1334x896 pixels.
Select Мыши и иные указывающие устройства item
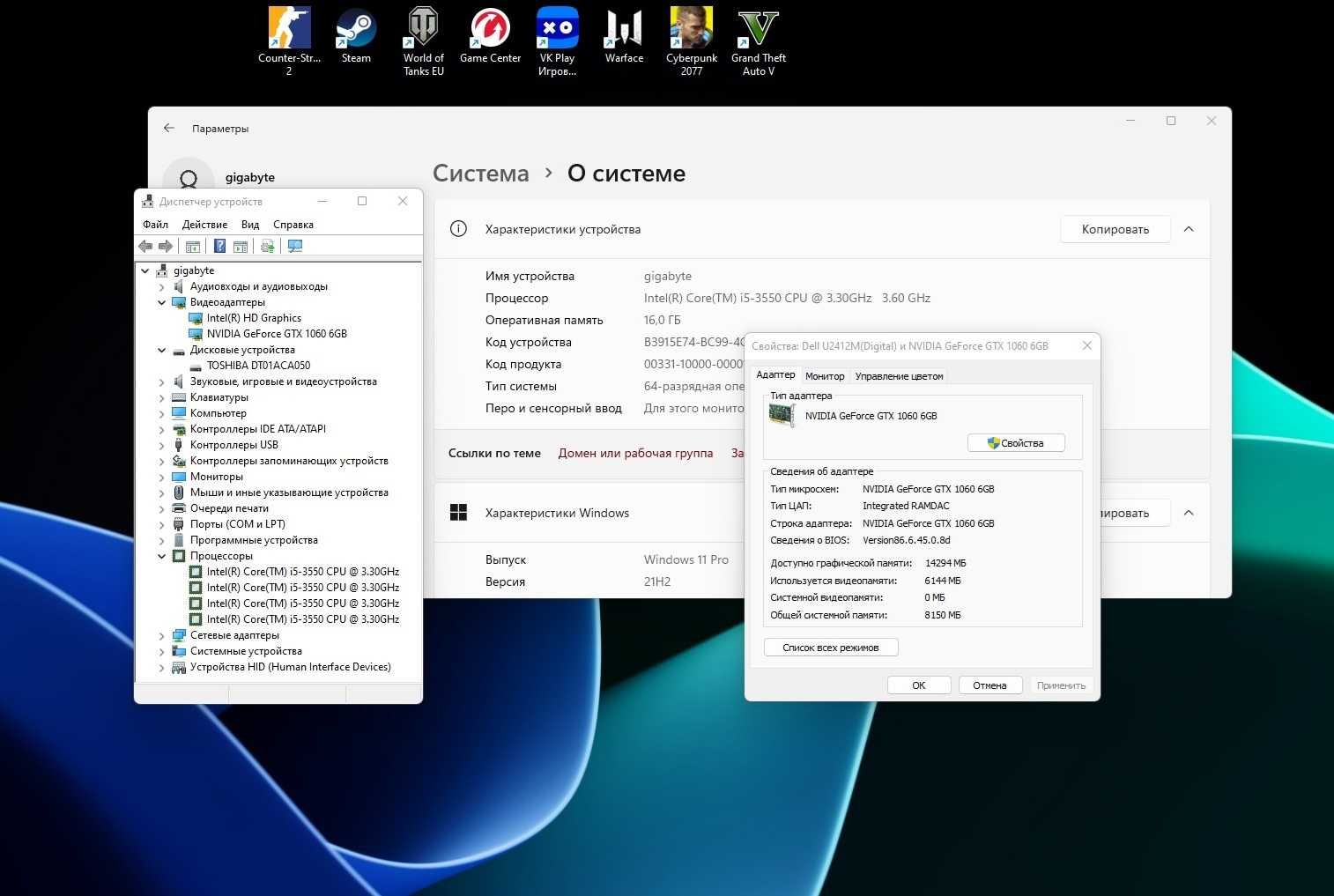click(289, 492)
